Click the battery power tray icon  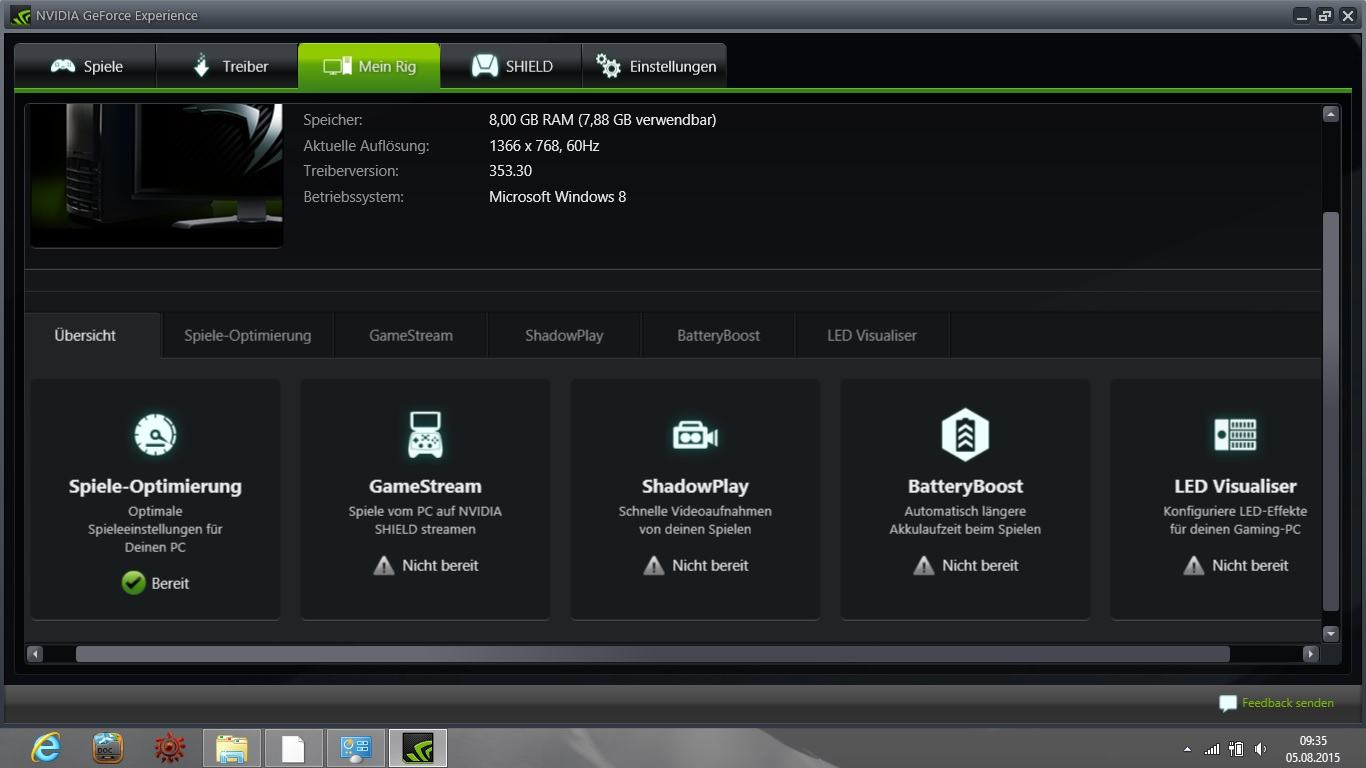(1236, 749)
